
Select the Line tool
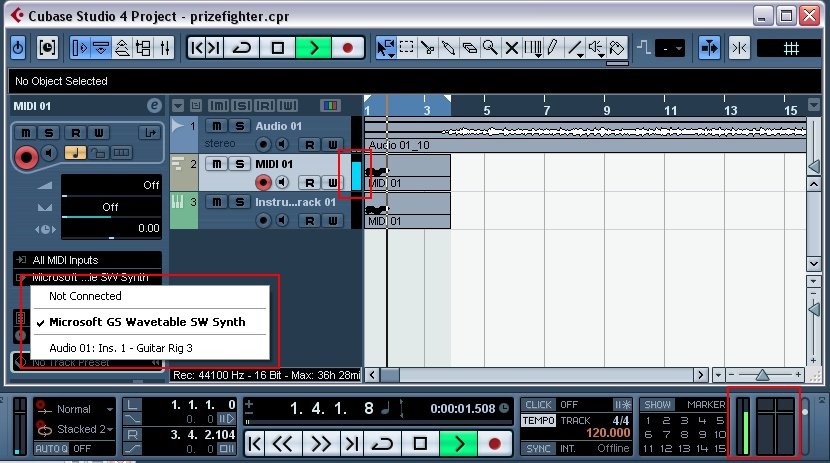(574, 48)
